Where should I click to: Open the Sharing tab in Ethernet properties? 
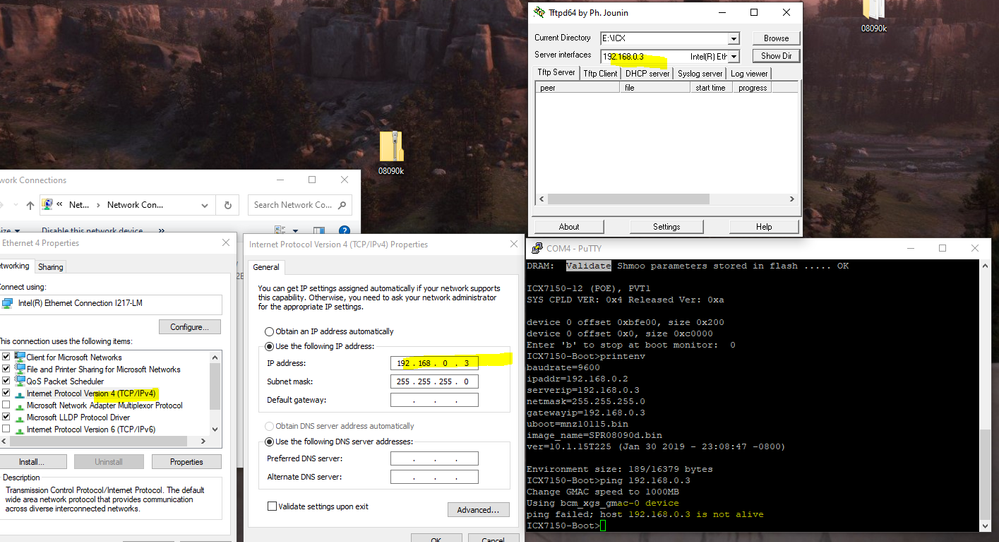[50, 267]
